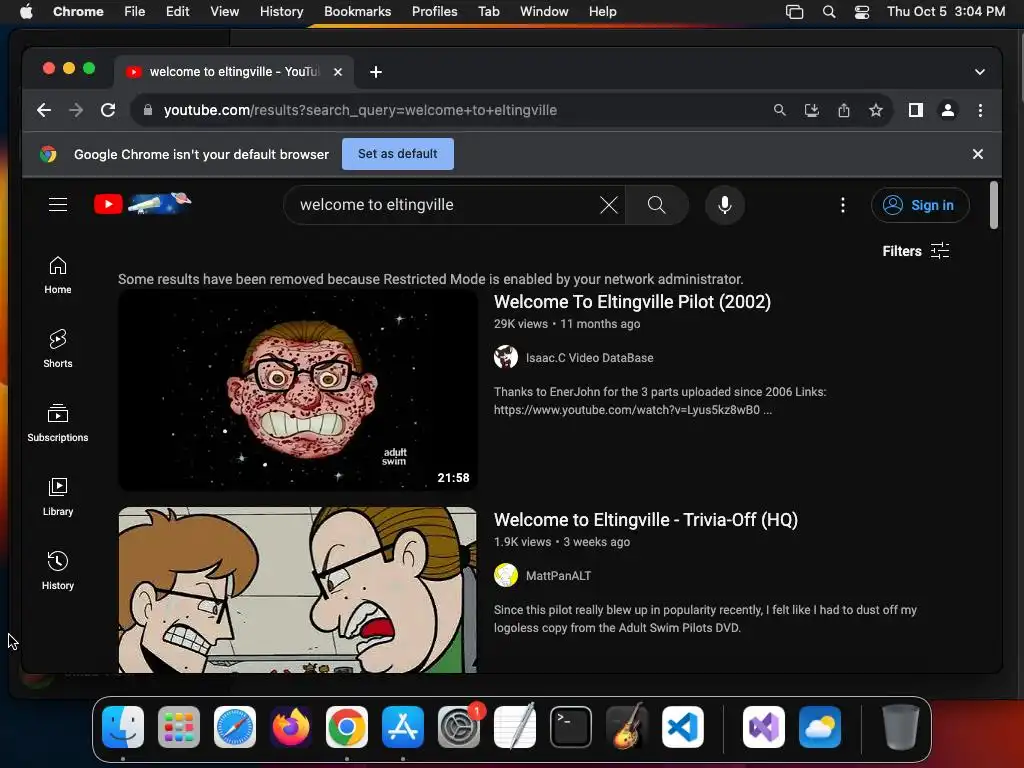Open Chrome's three-dot menu
Image resolution: width=1024 pixels, height=768 pixels.
[x=980, y=110]
